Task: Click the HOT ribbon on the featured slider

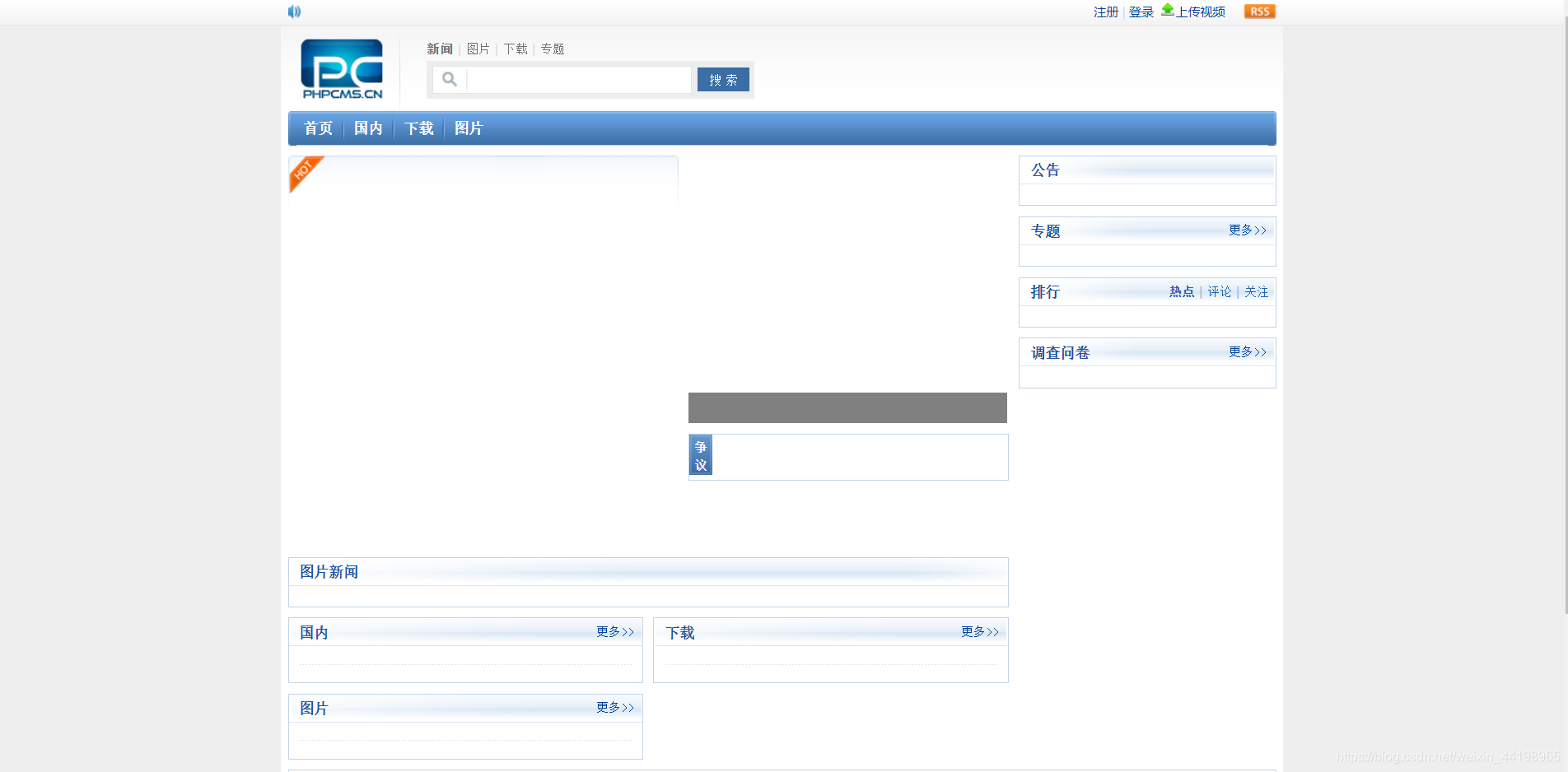Action: tap(303, 172)
